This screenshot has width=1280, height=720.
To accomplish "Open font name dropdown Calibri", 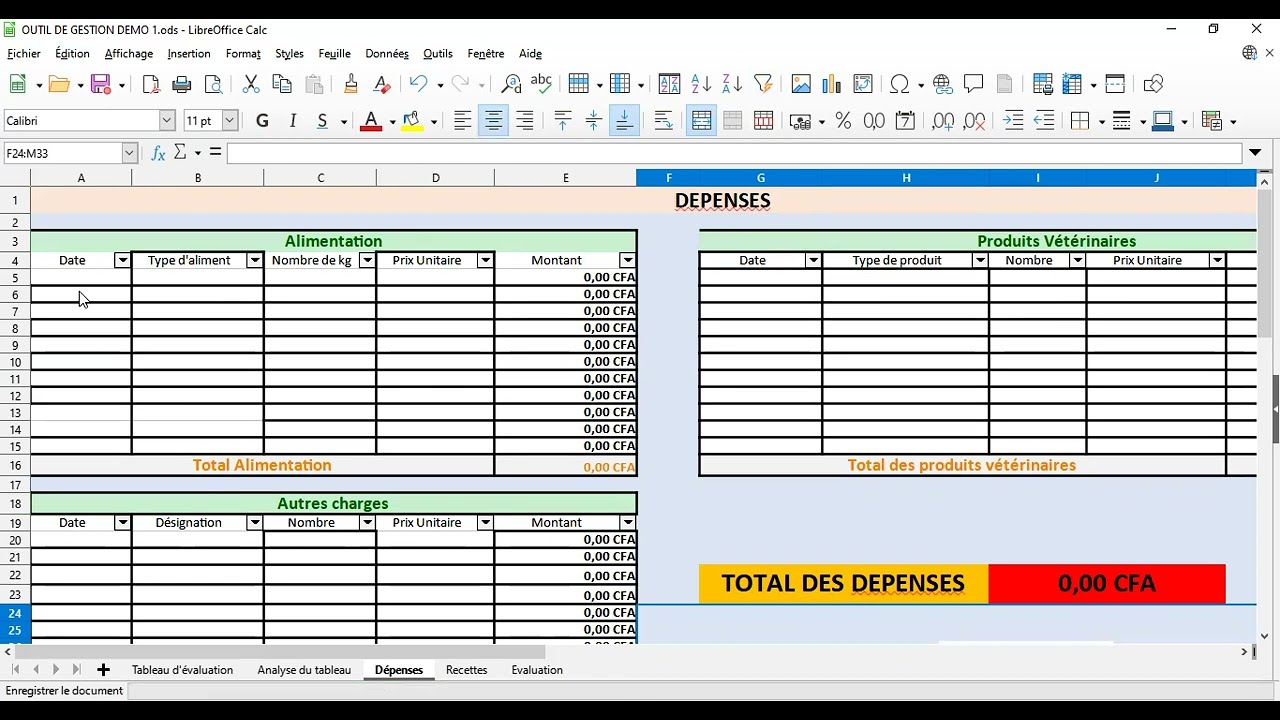I will tap(167, 121).
